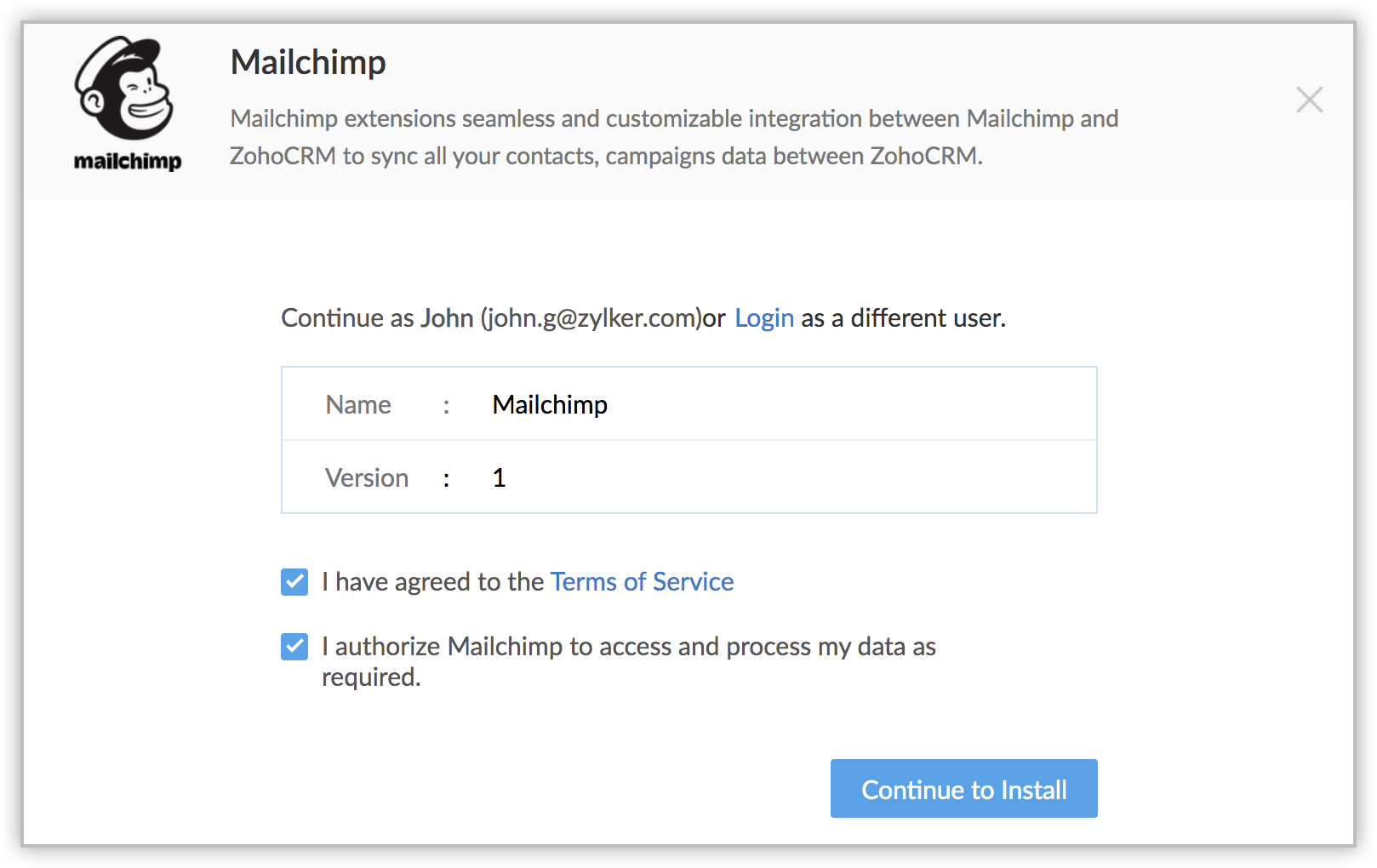1377x868 pixels.
Task: Select the Name value 'Mailchimp' in details
Action: pos(550,404)
